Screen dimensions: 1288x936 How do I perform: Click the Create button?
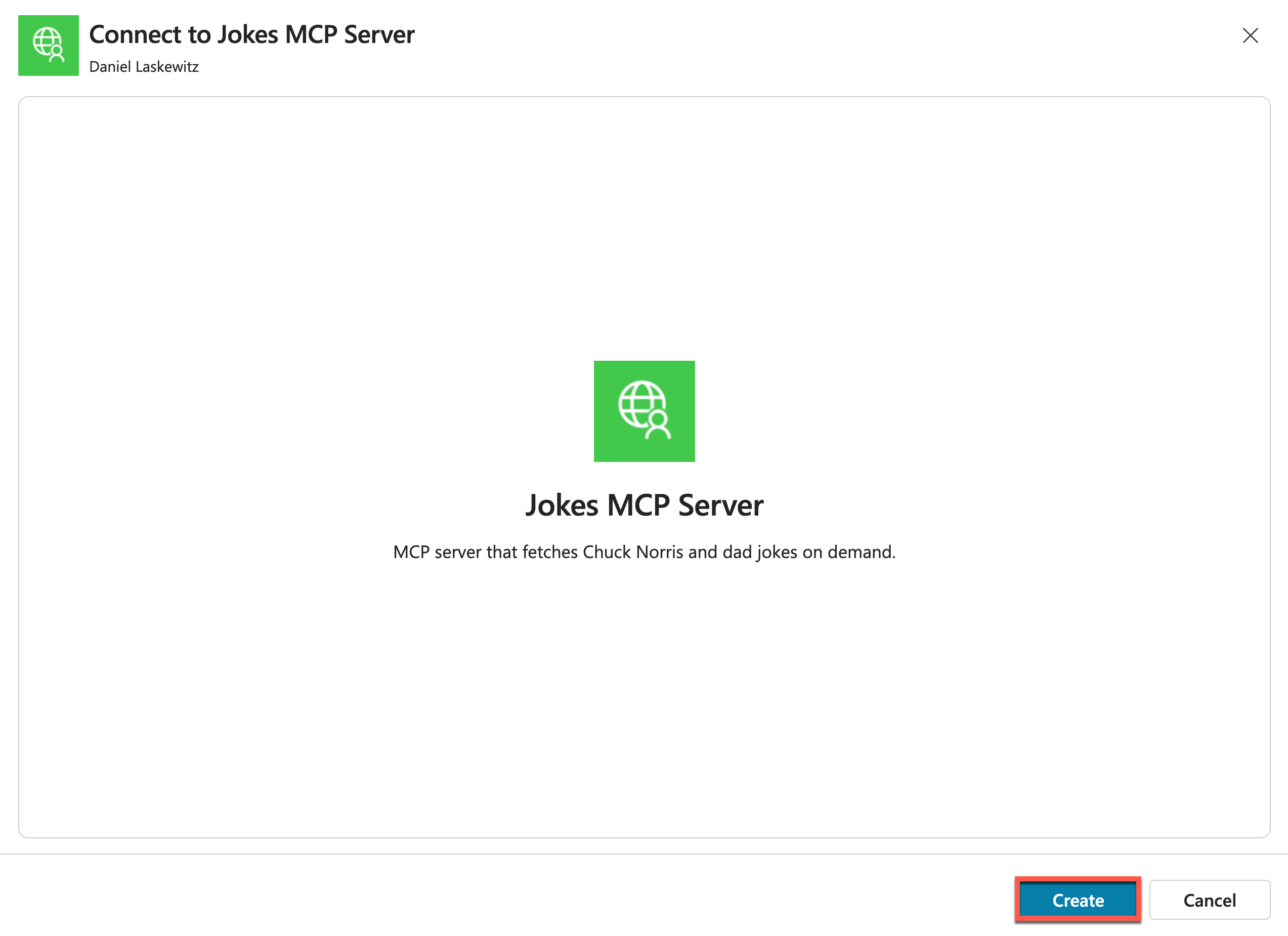tap(1078, 900)
